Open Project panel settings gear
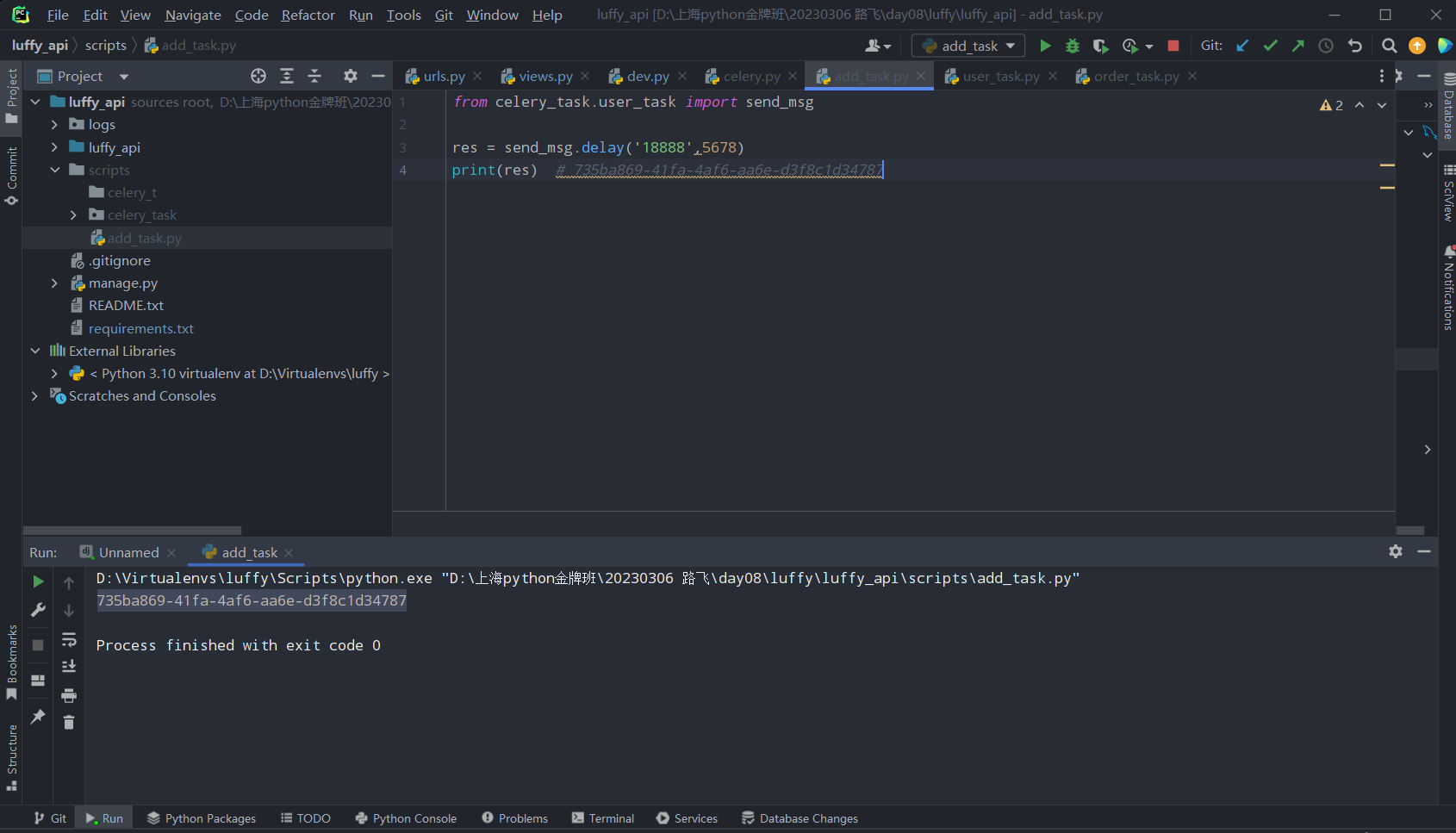The width and height of the screenshot is (1456, 833). coord(350,76)
